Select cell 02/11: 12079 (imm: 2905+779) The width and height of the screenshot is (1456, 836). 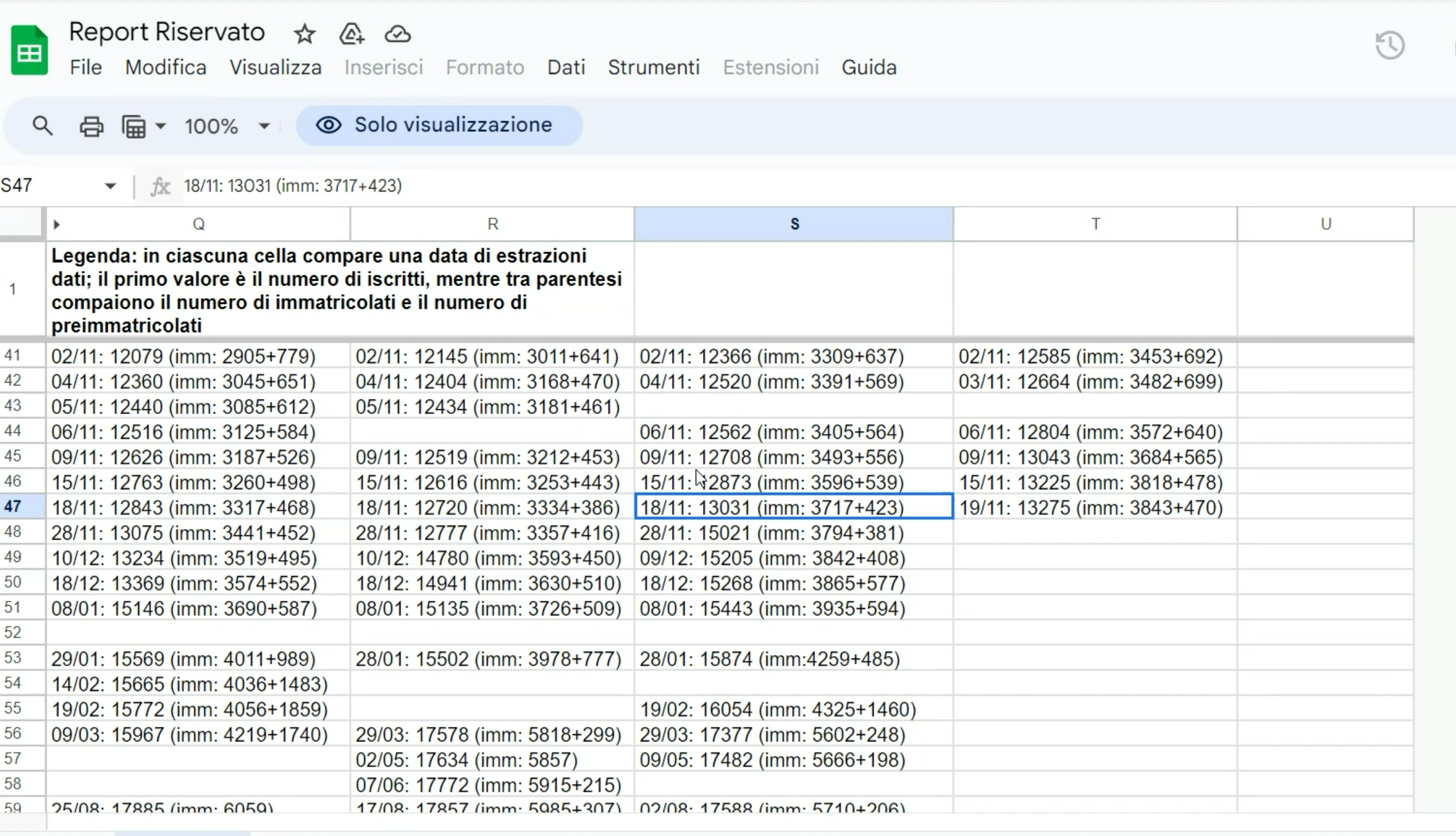tap(198, 356)
